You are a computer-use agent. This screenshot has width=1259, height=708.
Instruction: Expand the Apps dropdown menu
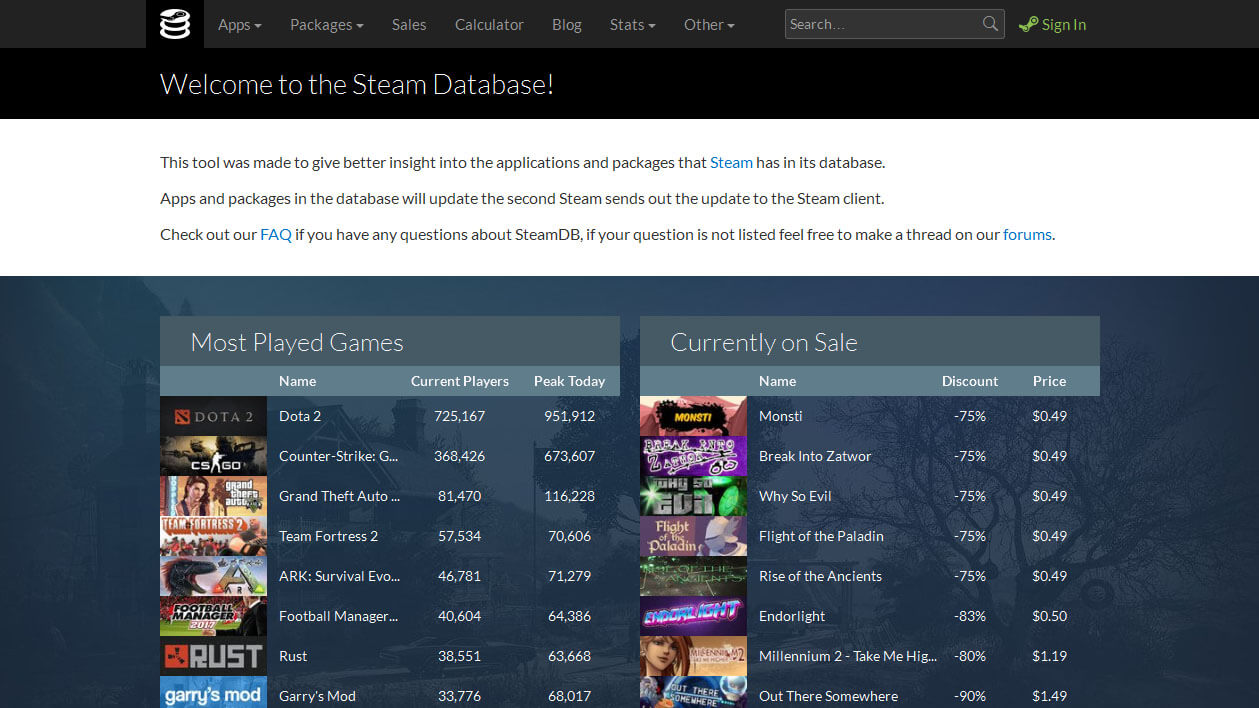pos(240,24)
